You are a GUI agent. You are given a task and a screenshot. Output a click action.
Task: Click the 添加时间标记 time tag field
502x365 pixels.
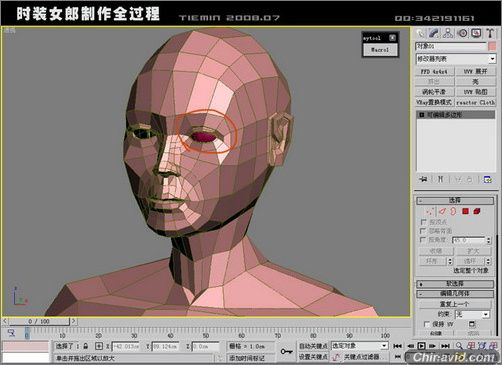click(x=251, y=358)
